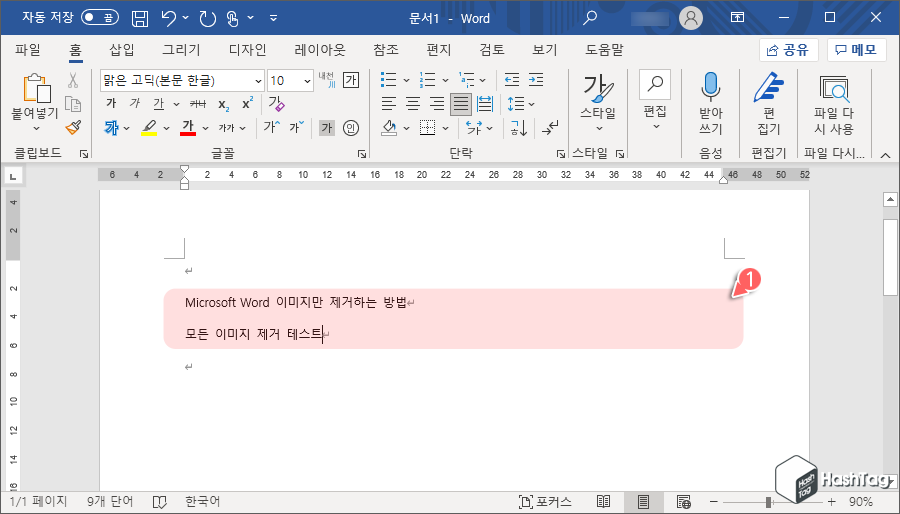Apply superscript formatting

pyautogui.click(x=247, y=104)
